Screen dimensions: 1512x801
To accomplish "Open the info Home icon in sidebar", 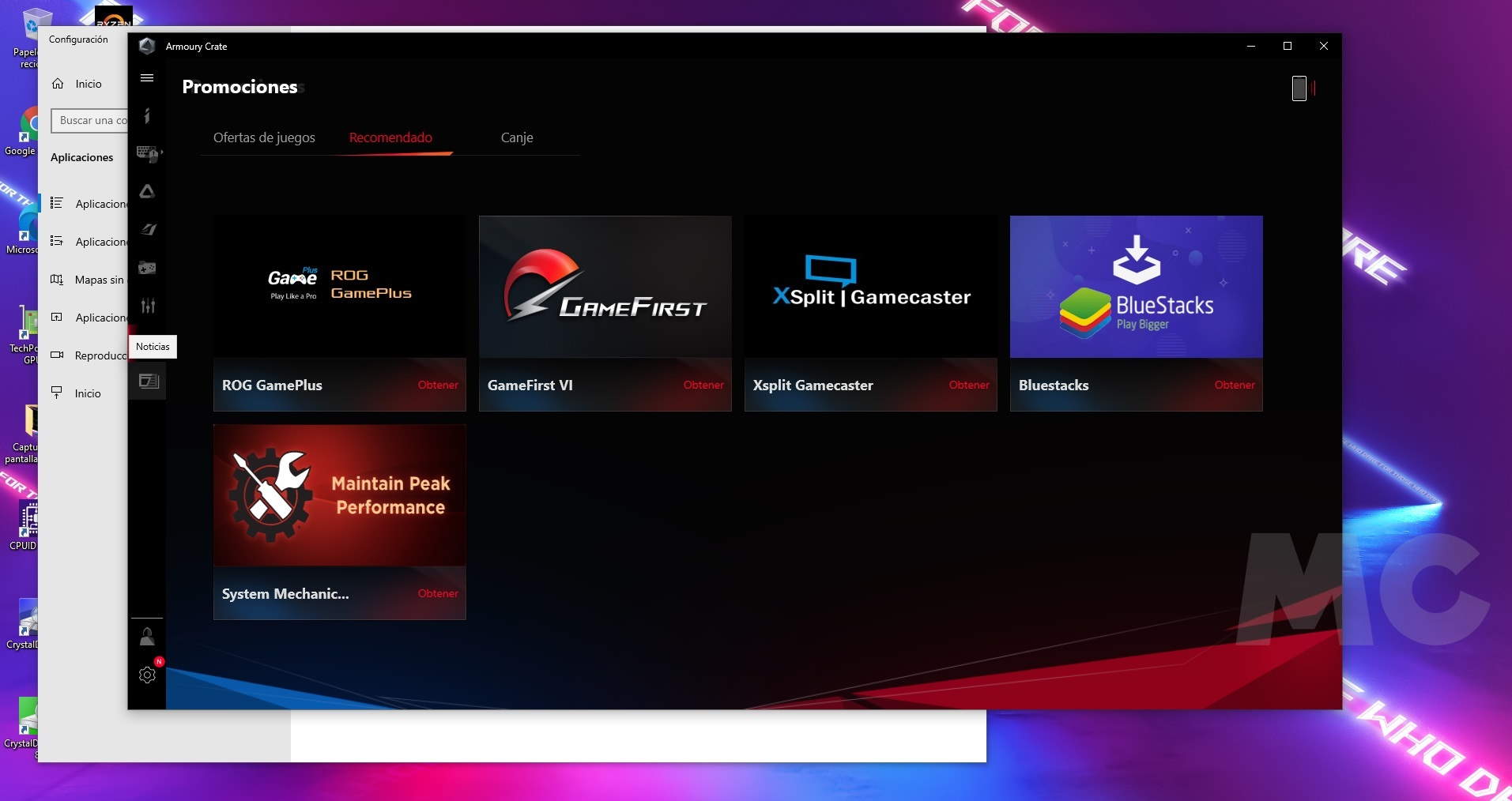I will [x=147, y=116].
